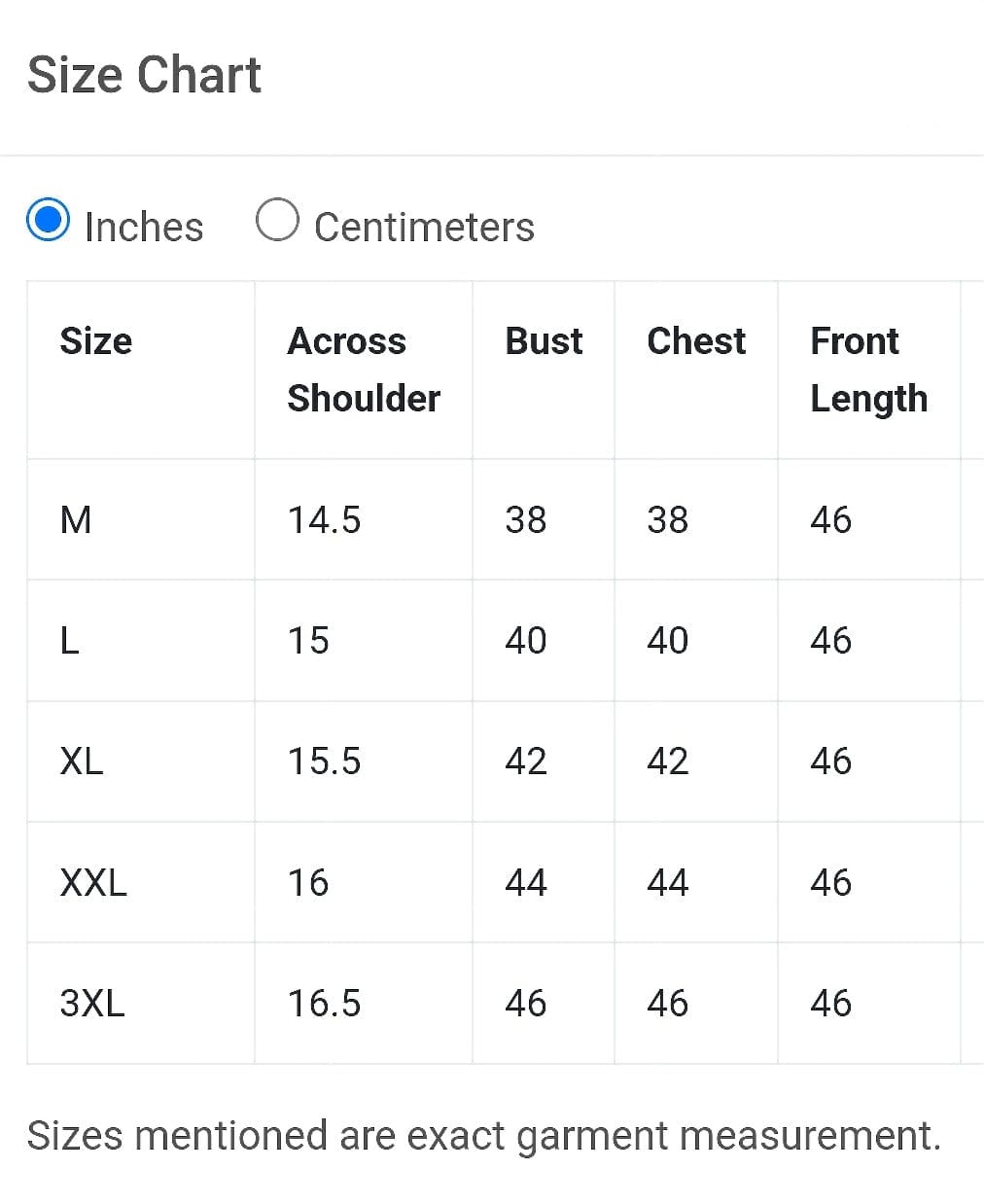Click the Size column header

click(x=95, y=341)
